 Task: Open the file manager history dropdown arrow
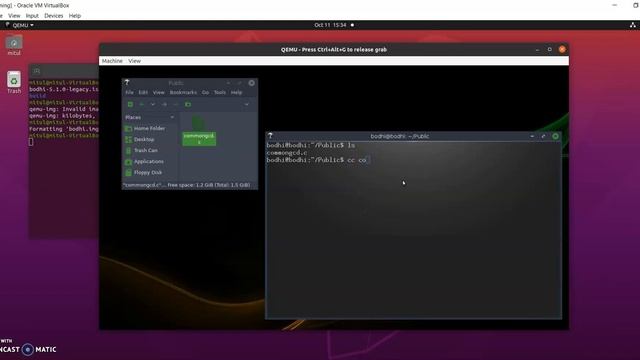pos(153,104)
